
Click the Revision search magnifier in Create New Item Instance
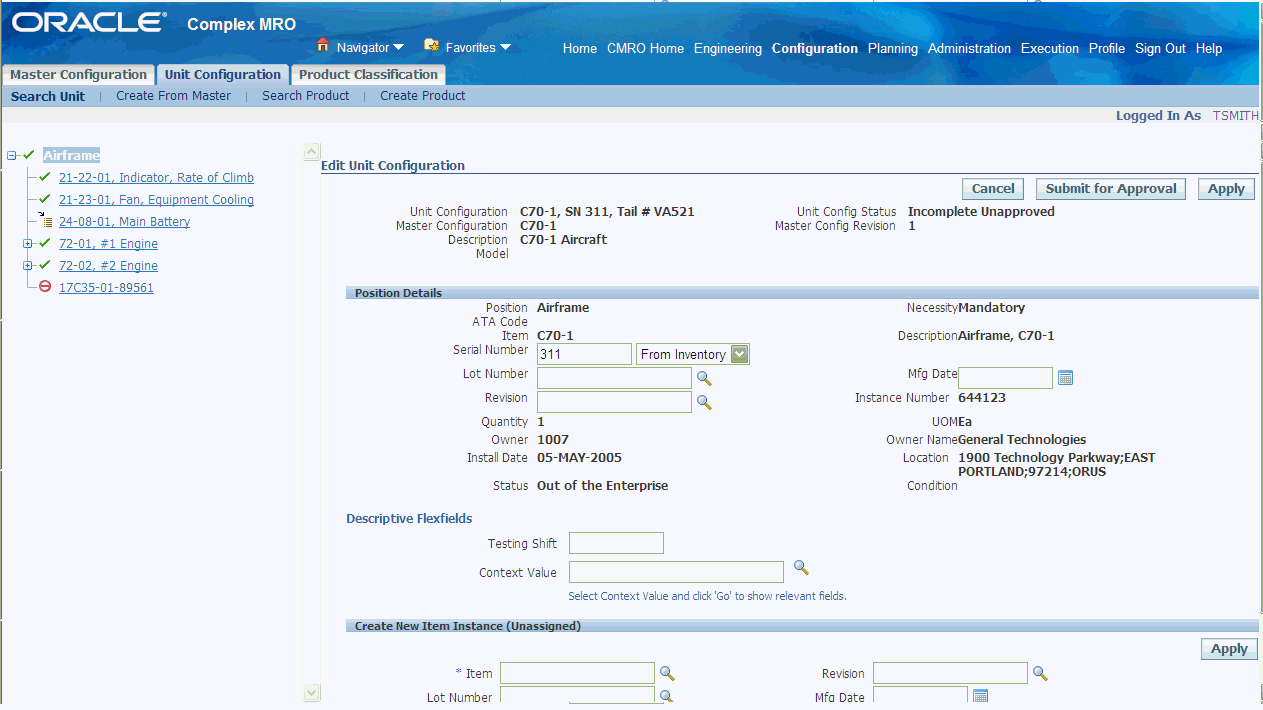(1040, 674)
